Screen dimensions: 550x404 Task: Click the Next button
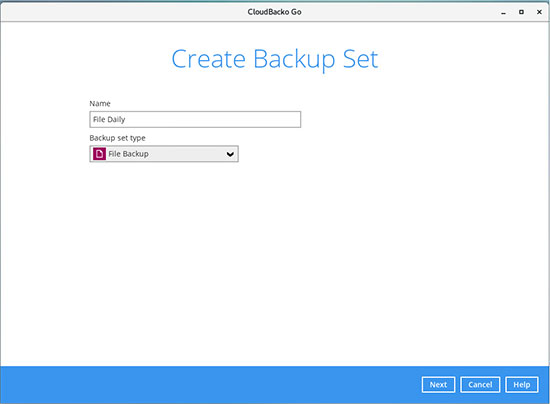coord(438,385)
